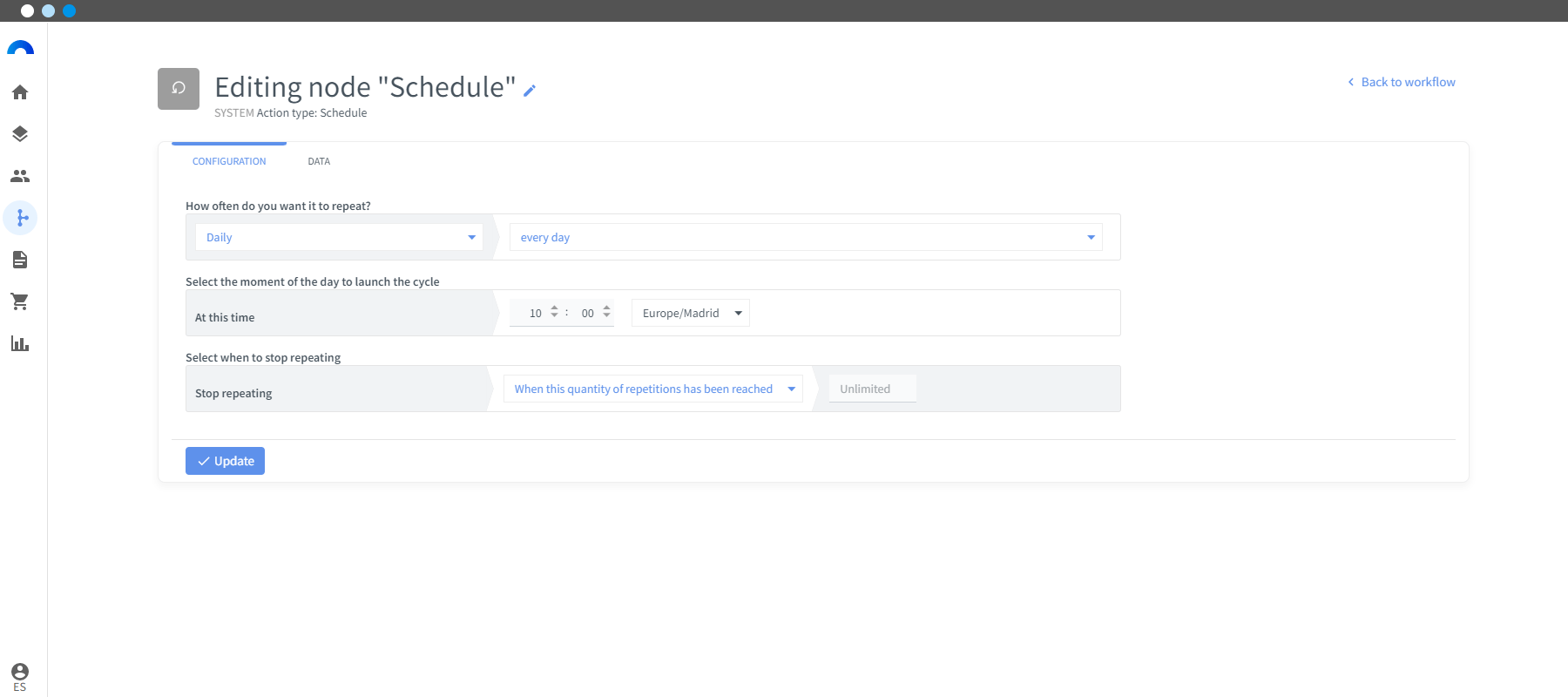Image resolution: width=1568 pixels, height=697 pixels.
Task: Switch to the DATA tab
Action: [x=319, y=161]
